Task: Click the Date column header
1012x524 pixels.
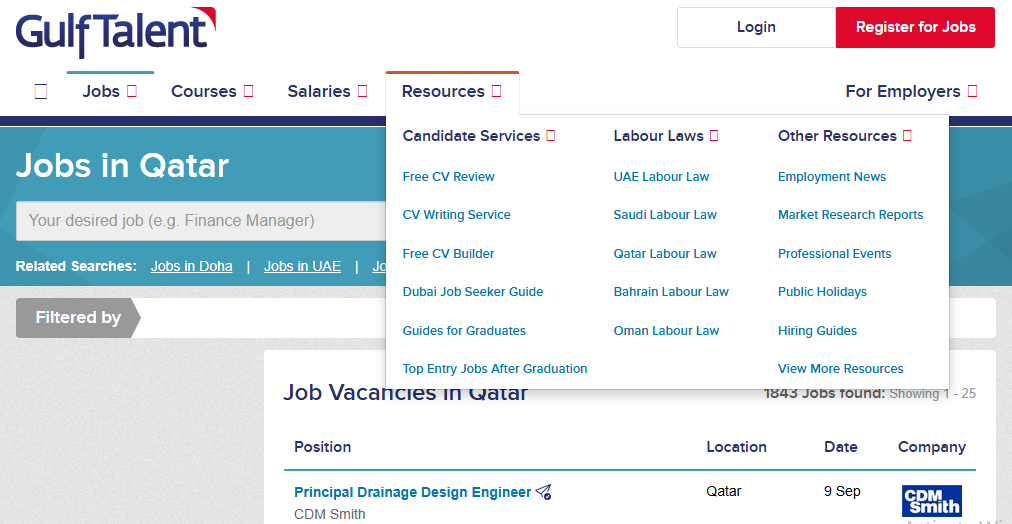Action: coord(841,447)
